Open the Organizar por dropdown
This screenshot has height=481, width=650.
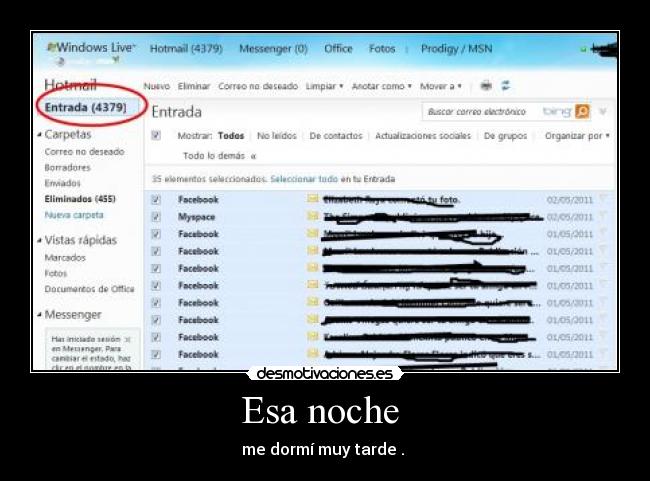pos(577,136)
